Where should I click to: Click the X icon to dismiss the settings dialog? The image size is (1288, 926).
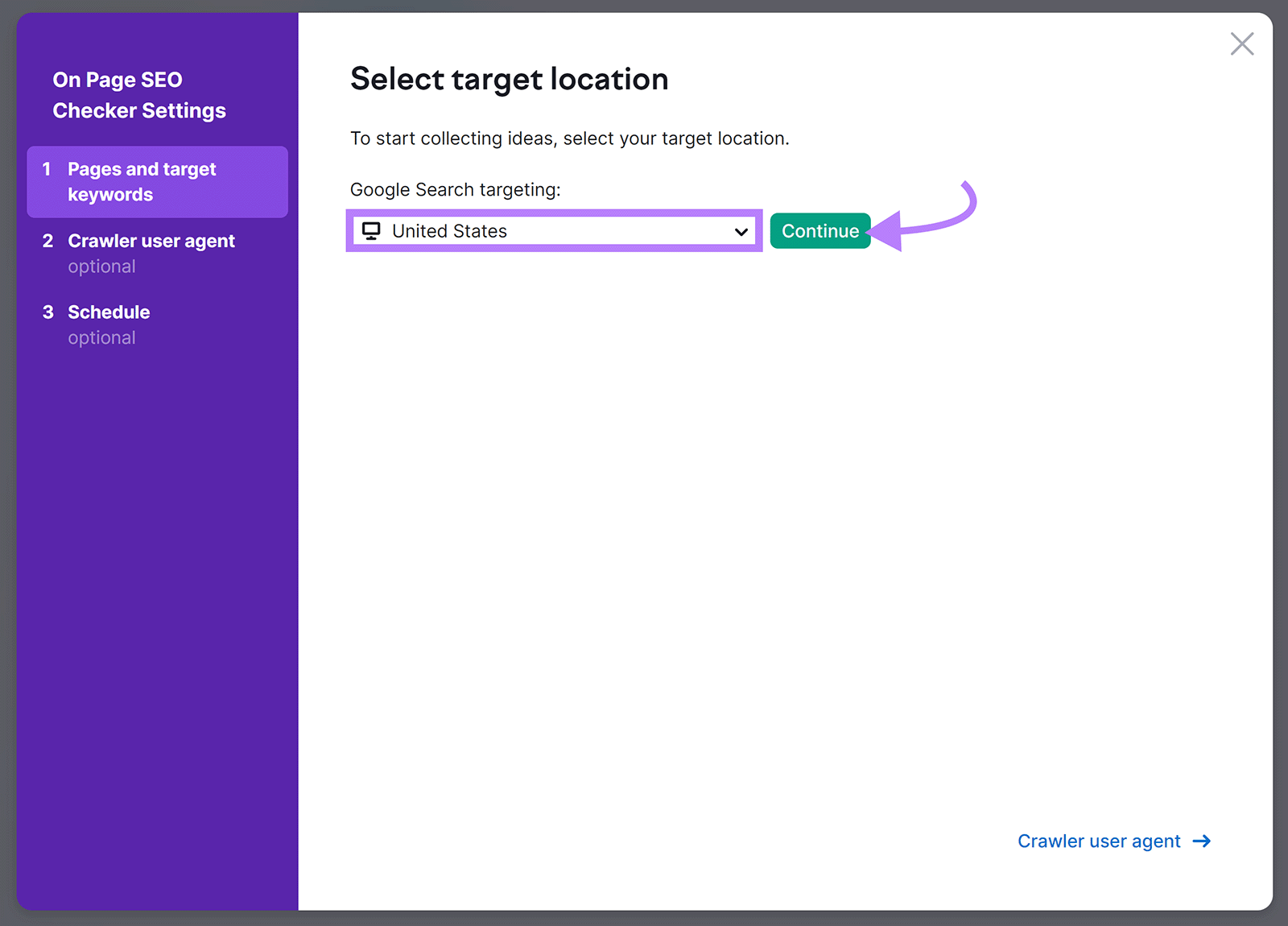pos(1242,44)
